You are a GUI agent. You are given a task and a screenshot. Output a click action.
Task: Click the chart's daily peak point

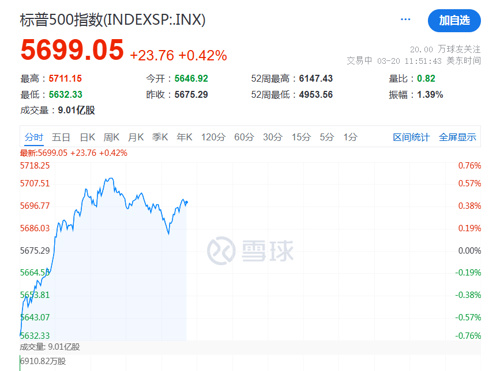click(111, 178)
